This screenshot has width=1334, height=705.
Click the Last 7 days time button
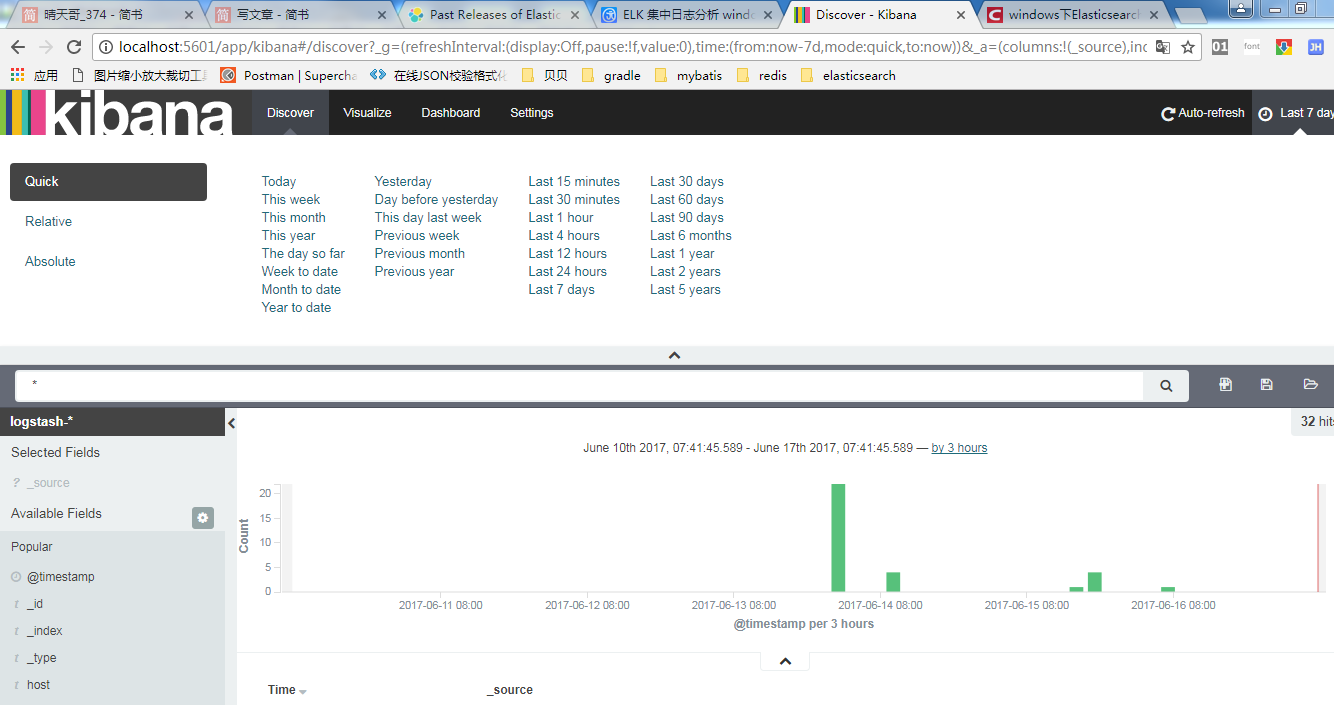(1294, 113)
